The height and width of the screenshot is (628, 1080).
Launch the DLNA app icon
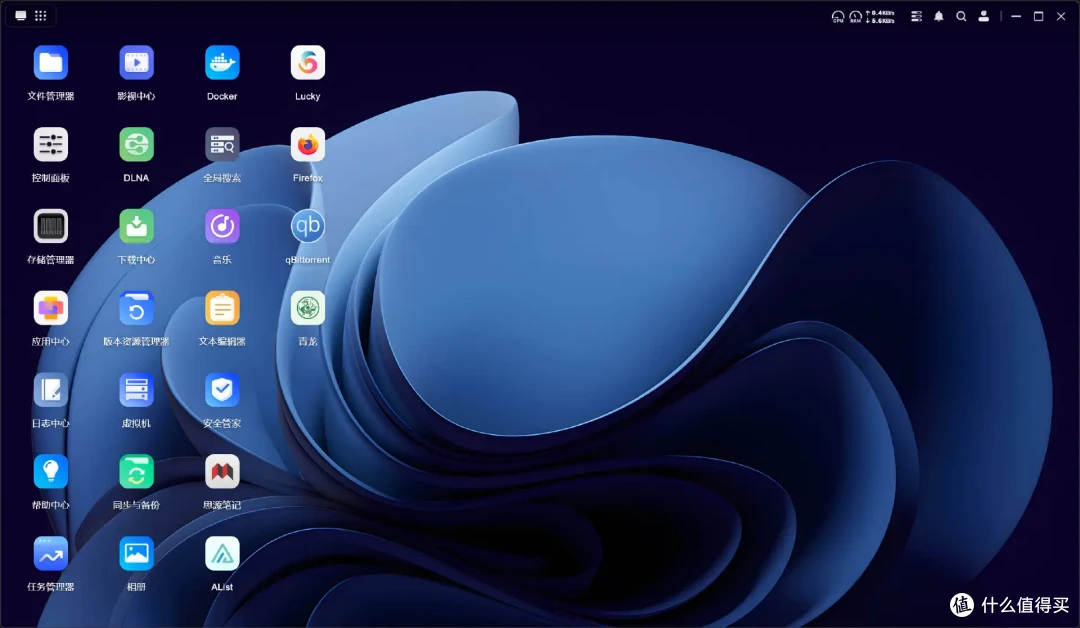[136, 145]
